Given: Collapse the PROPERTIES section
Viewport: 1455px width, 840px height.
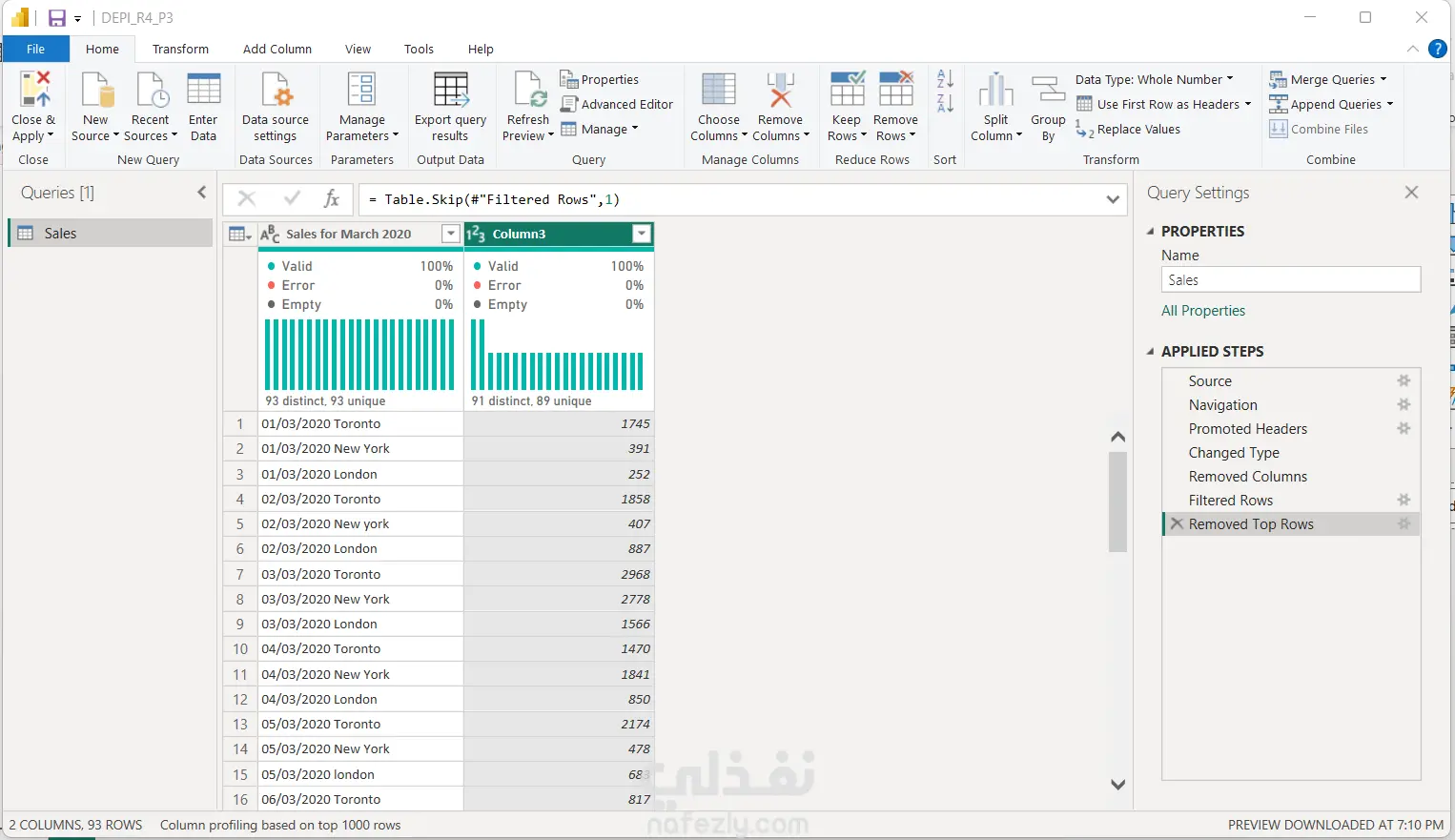Looking at the screenshot, I should [x=1150, y=231].
